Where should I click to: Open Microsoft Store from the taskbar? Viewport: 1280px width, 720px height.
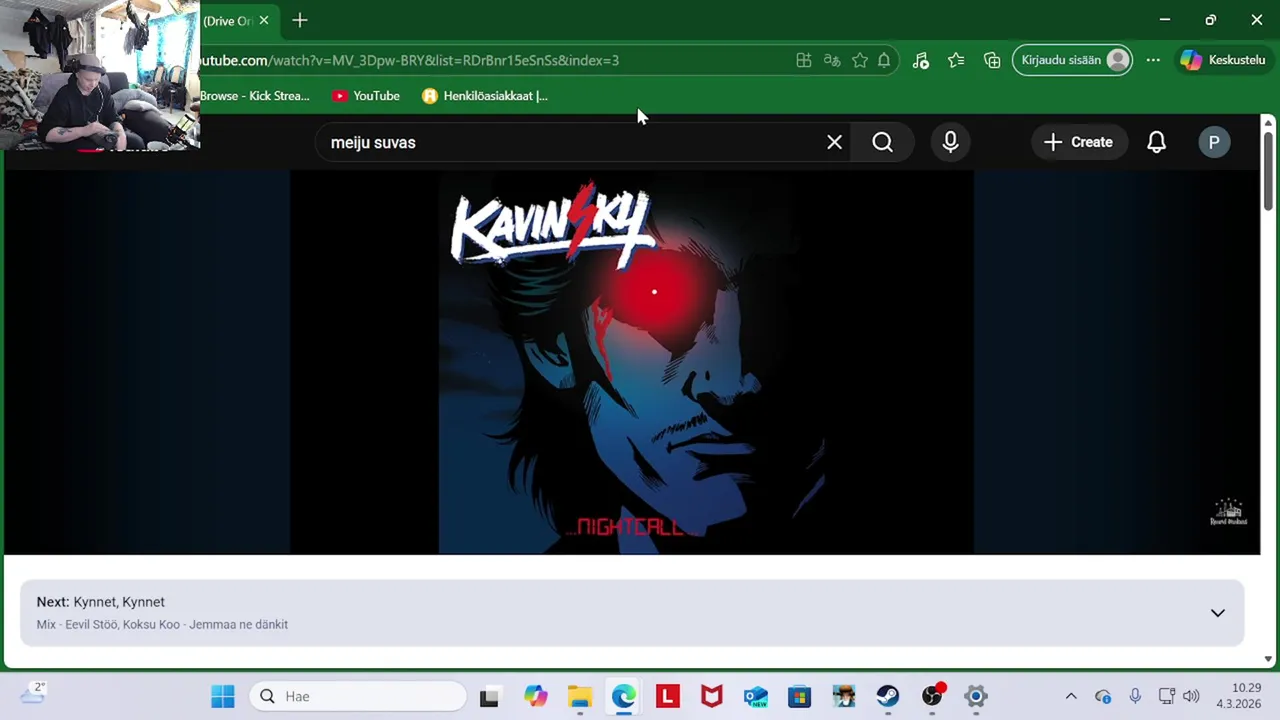[800, 696]
